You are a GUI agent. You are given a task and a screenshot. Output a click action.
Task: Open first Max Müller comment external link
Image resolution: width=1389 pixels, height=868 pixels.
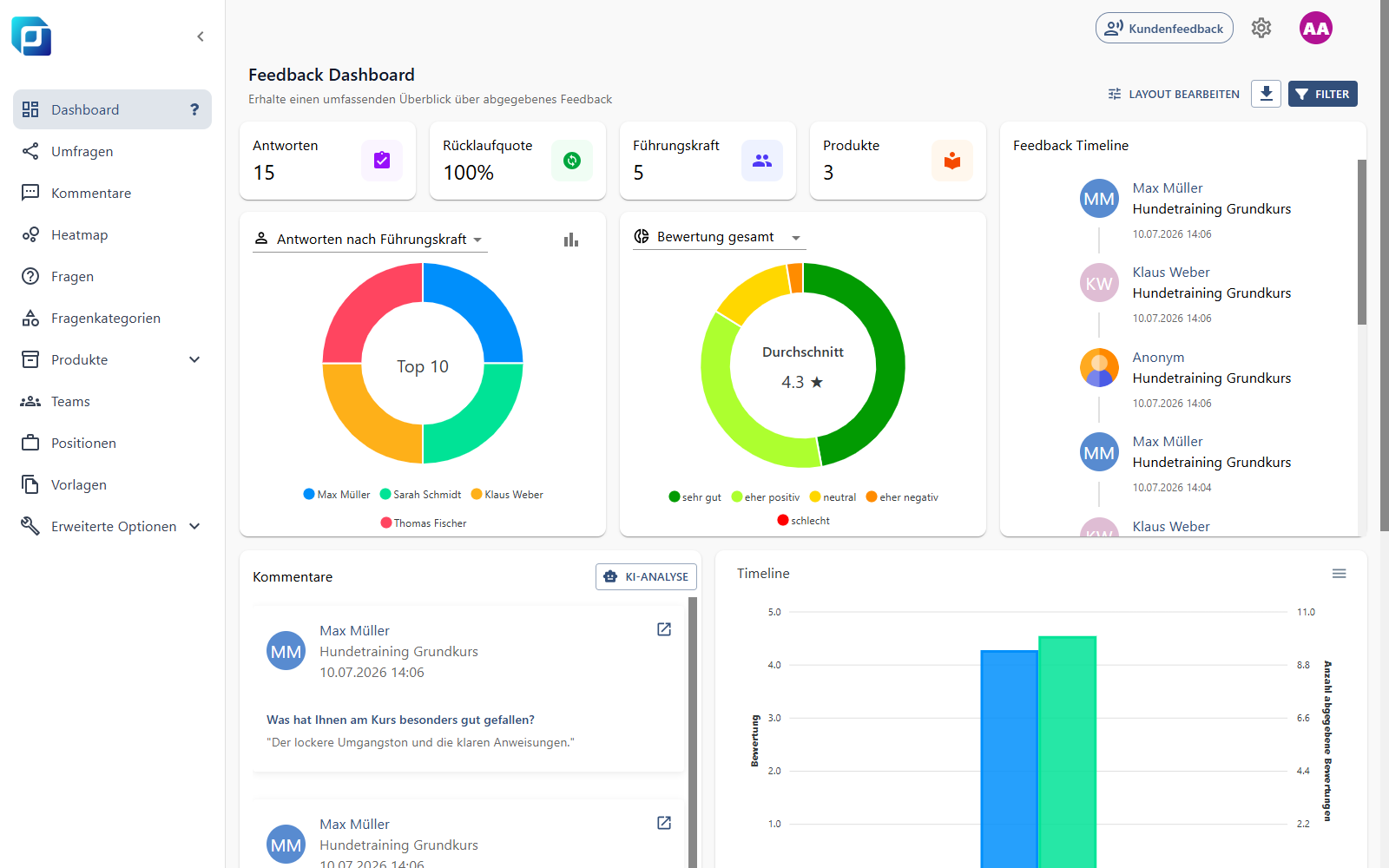point(664,629)
